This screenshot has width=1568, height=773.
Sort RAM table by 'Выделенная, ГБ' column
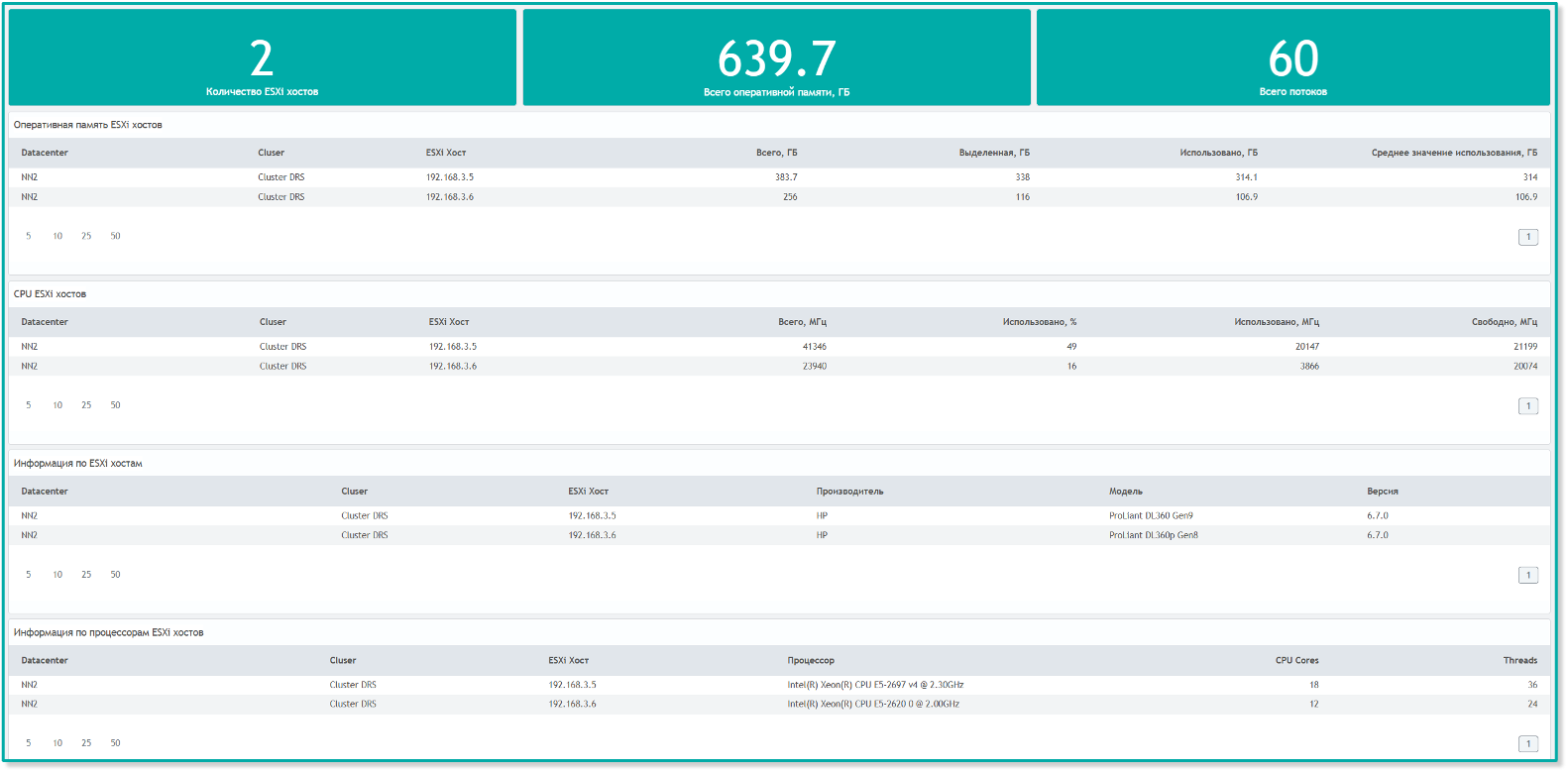point(993,153)
